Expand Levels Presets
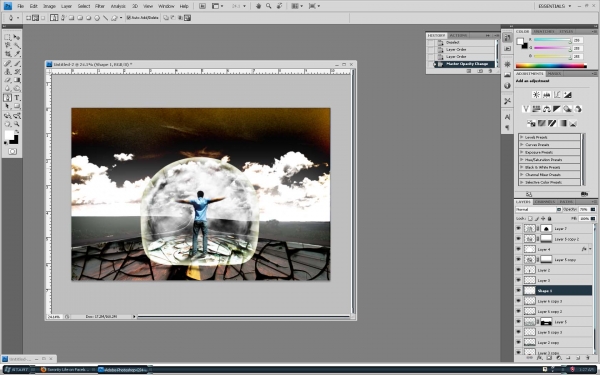 pyautogui.click(x=522, y=137)
